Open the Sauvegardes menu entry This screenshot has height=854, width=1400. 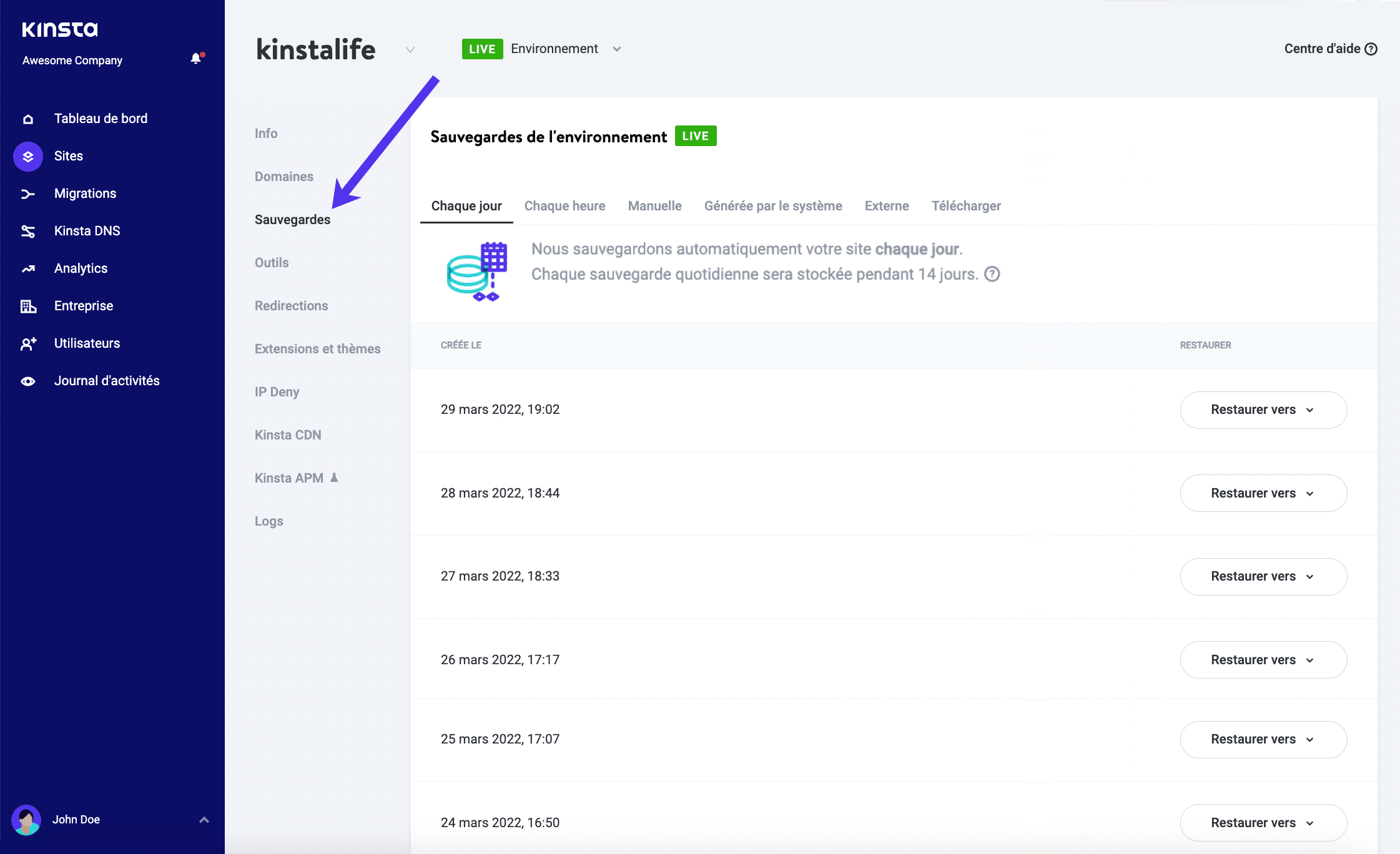[x=293, y=219]
